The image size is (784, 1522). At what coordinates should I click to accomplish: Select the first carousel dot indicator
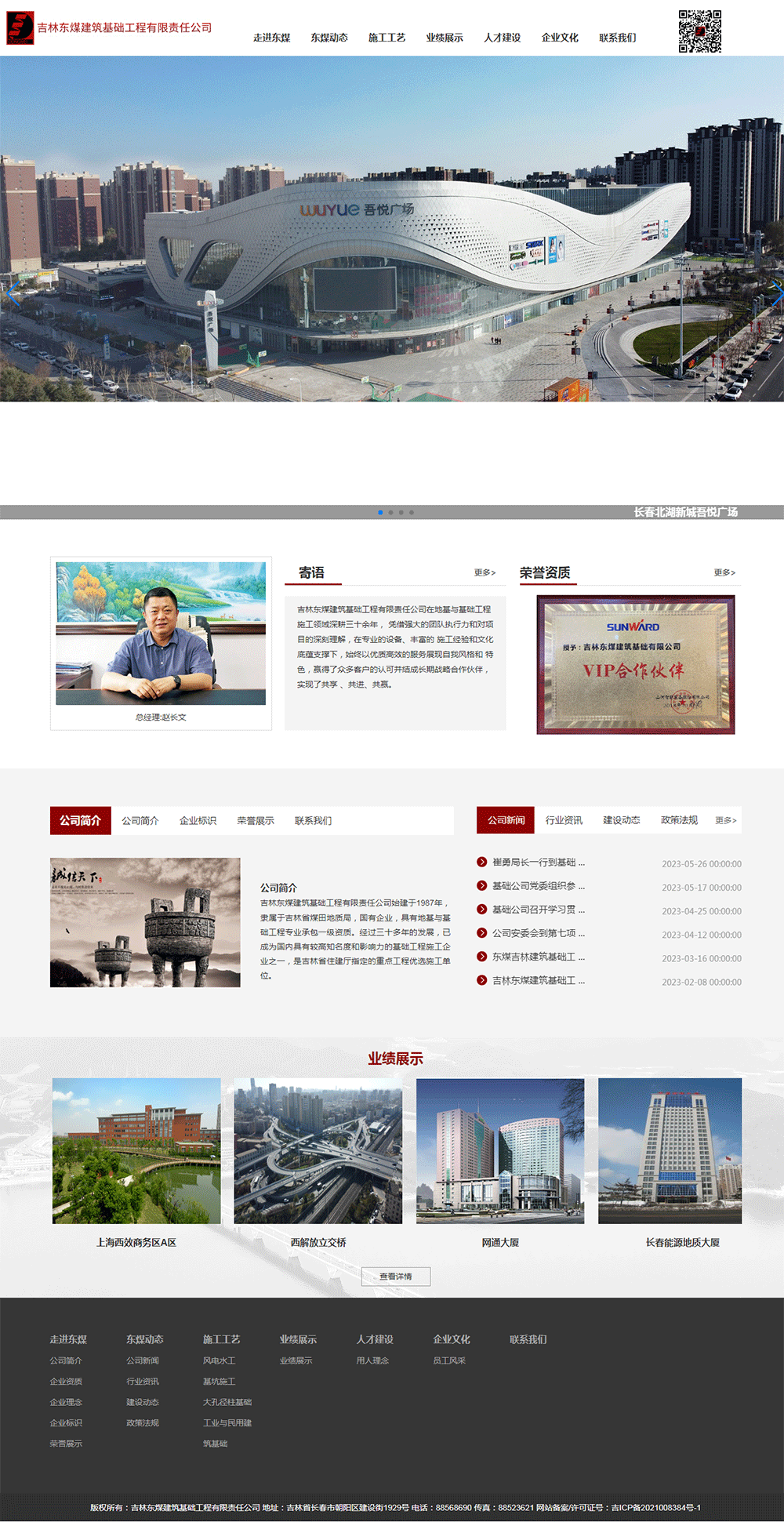(x=380, y=512)
